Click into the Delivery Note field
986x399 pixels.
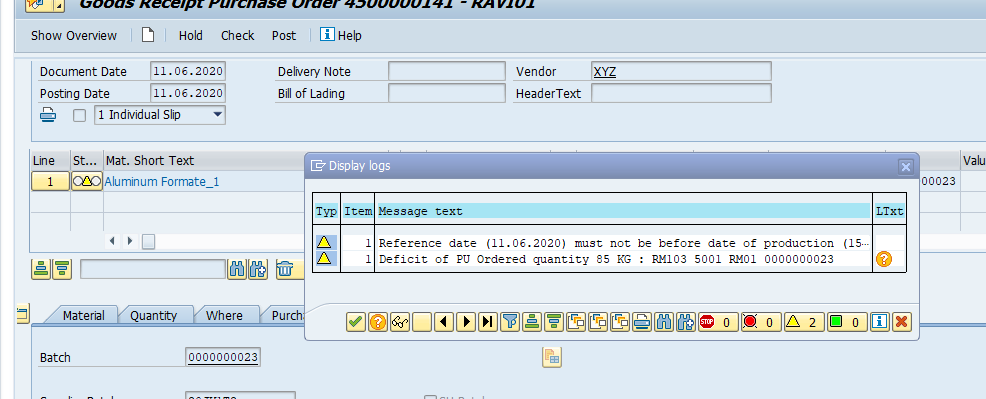pyautogui.click(x=446, y=71)
